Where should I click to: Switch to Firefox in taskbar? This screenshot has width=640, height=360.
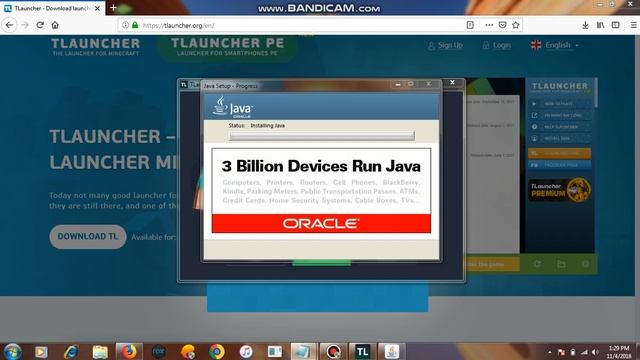tap(129, 352)
